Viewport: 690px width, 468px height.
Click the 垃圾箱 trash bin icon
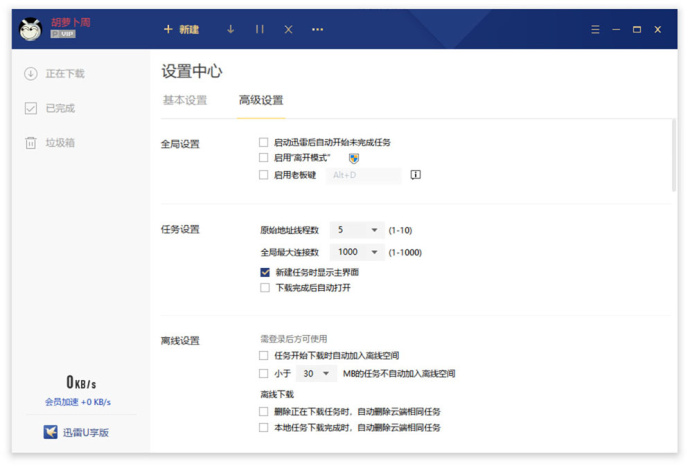(x=31, y=143)
